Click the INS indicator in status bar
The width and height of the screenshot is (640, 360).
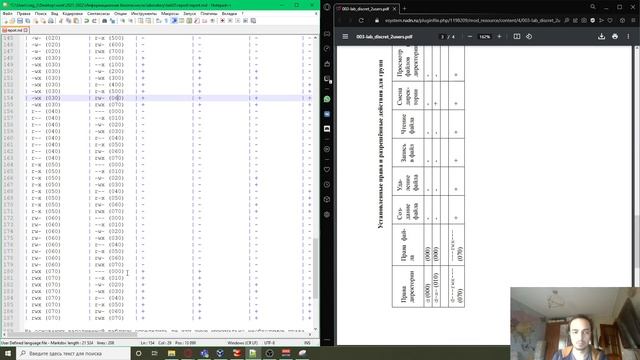click(307, 343)
